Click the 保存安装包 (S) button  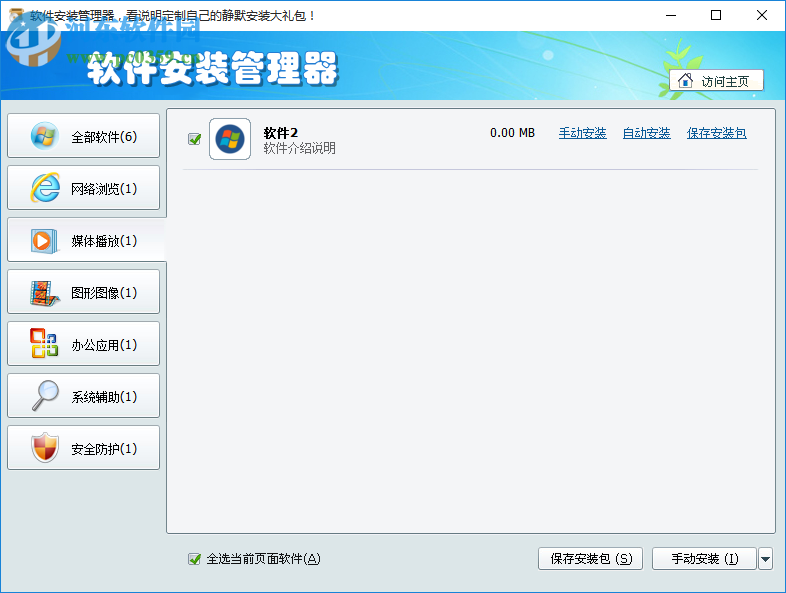(591, 558)
